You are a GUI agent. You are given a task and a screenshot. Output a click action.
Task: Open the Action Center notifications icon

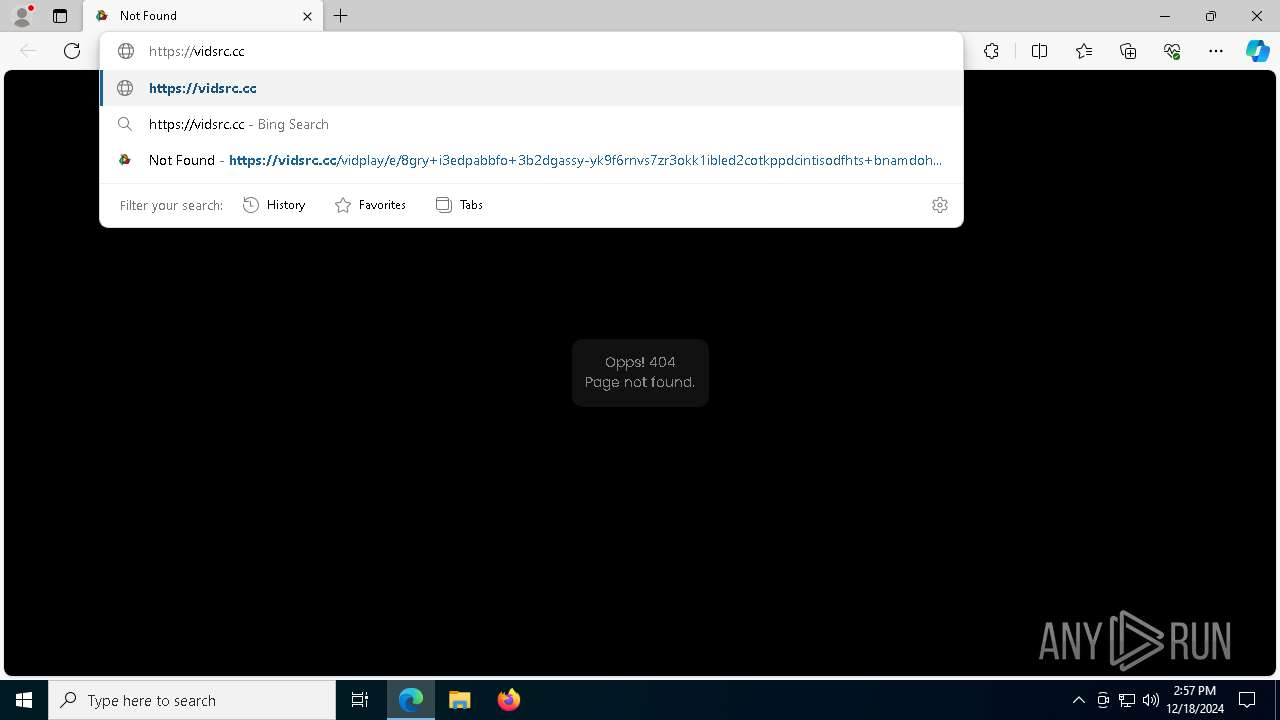pos(1247,700)
